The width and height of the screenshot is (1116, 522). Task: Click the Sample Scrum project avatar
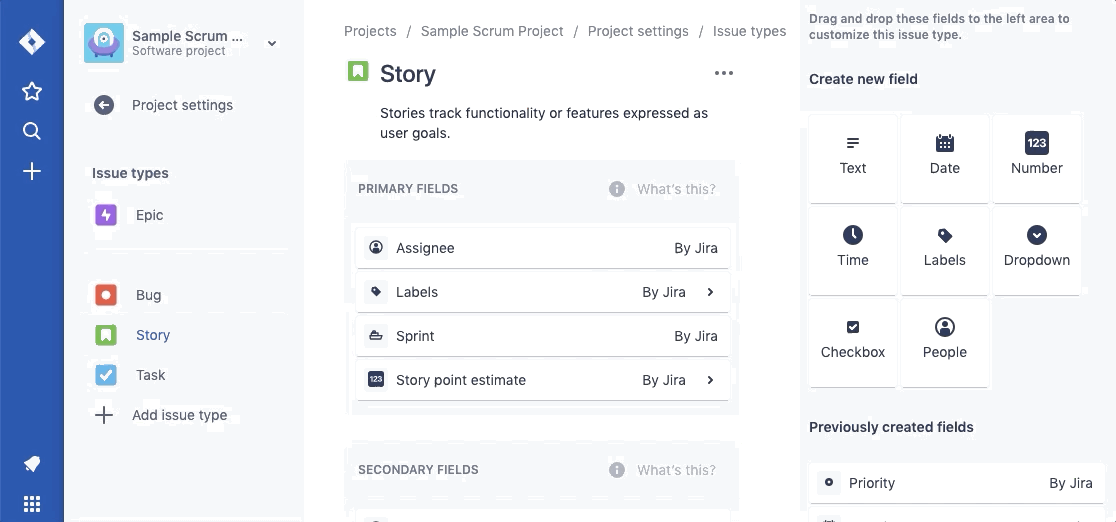pos(104,43)
